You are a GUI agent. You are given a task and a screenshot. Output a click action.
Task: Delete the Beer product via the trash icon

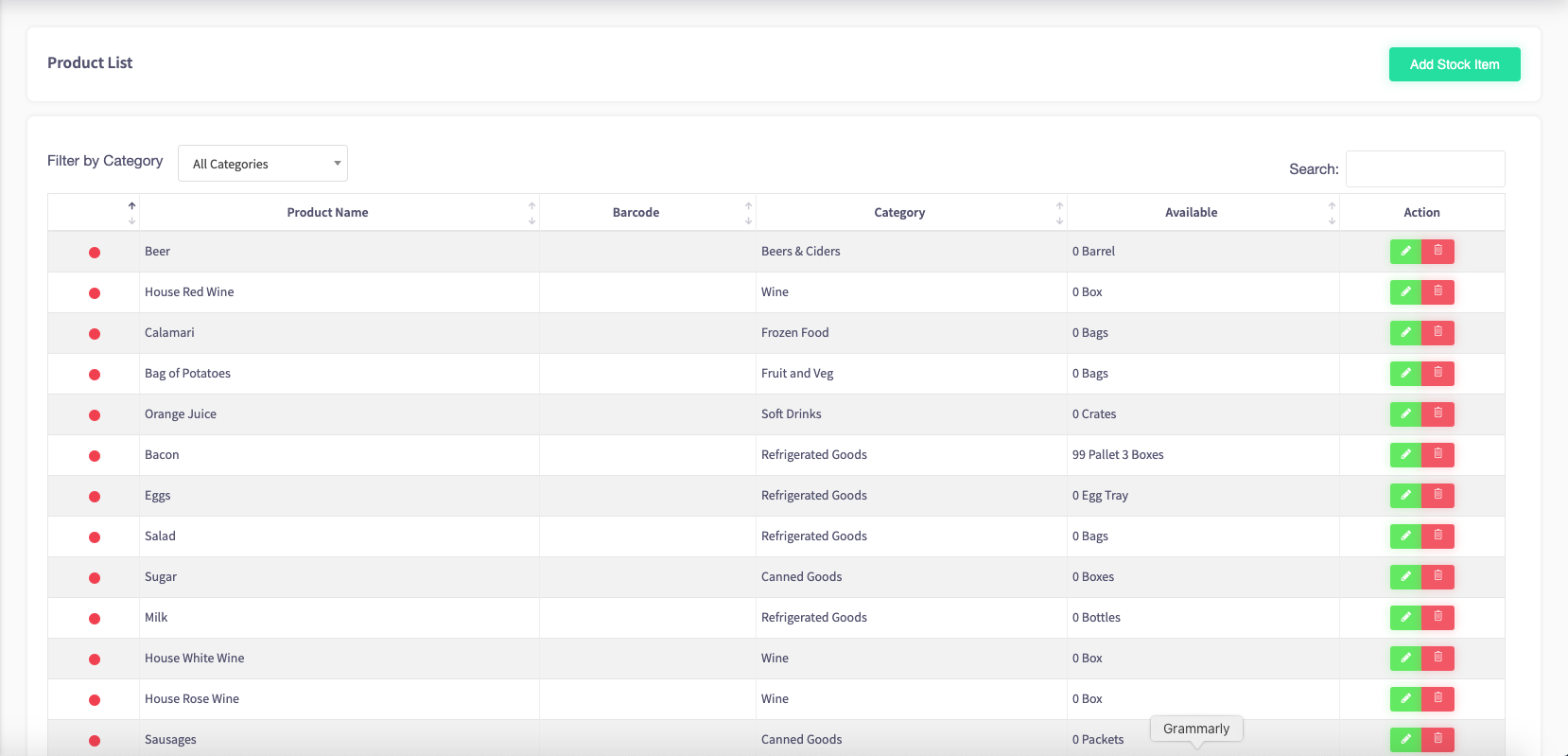(x=1437, y=251)
